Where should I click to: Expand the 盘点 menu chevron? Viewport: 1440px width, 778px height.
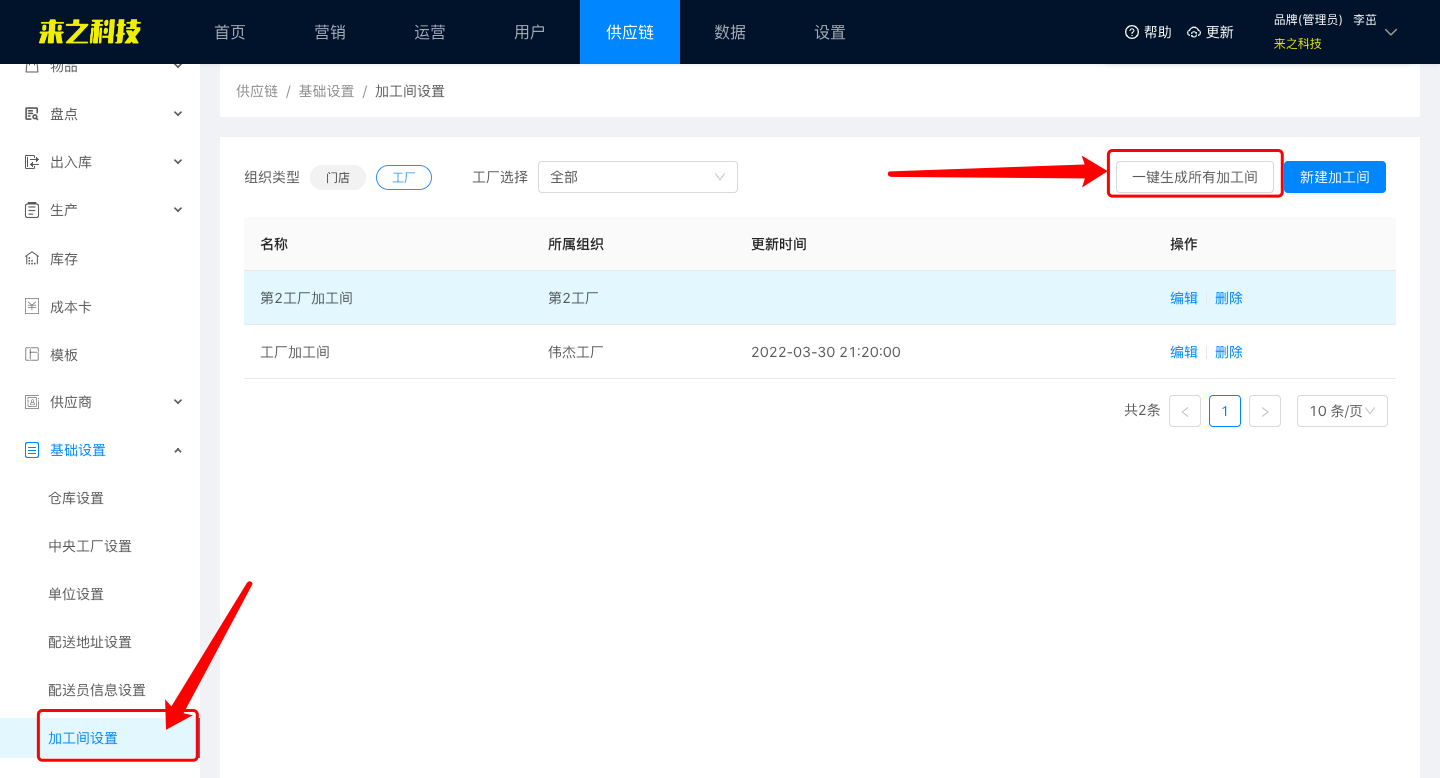[178, 114]
